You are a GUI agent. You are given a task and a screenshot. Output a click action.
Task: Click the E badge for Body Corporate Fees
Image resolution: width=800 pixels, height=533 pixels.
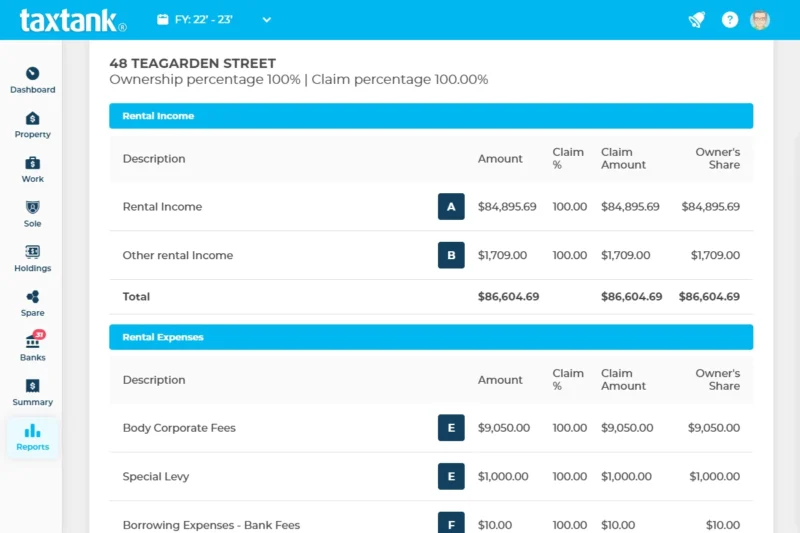[451, 427]
